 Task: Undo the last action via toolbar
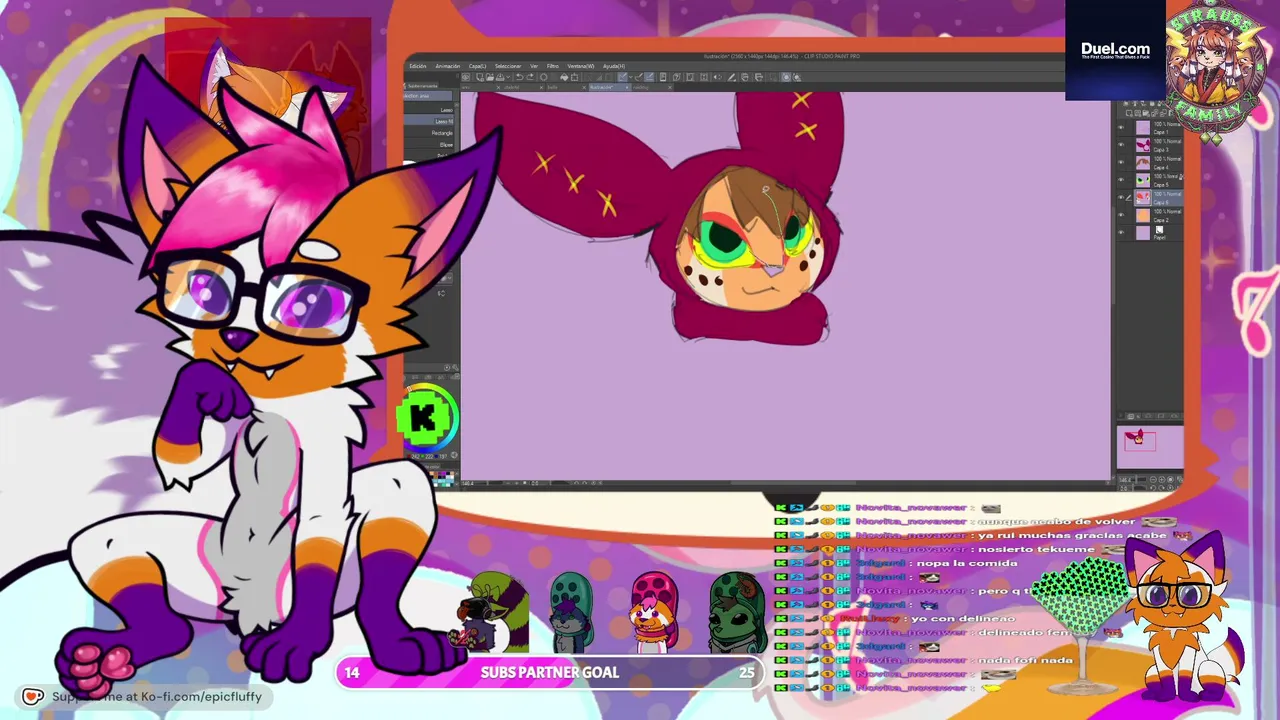point(519,77)
